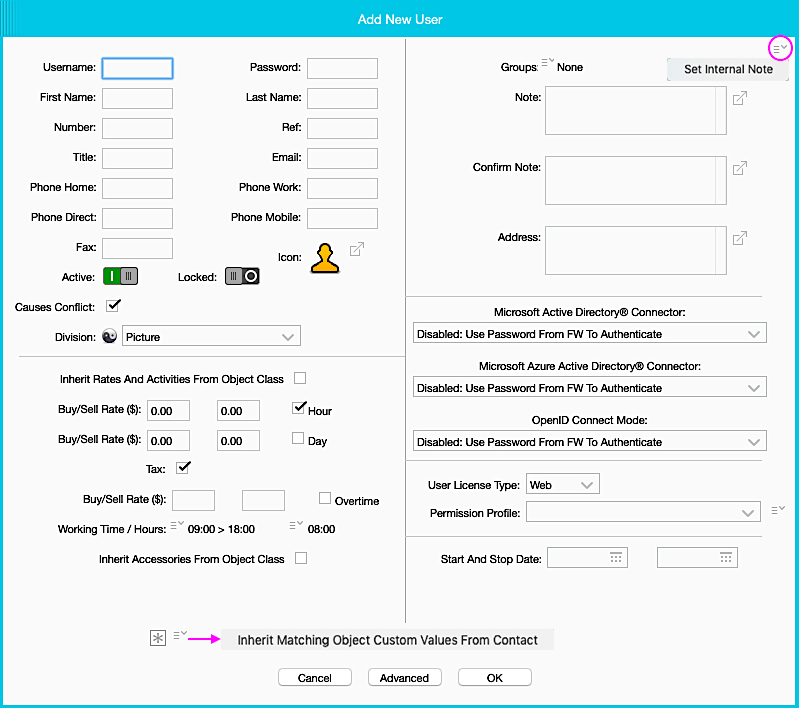Click the yellow user icon picture
Image resolution: width=799 pixels, height=708 pixels.
point(325,258)
